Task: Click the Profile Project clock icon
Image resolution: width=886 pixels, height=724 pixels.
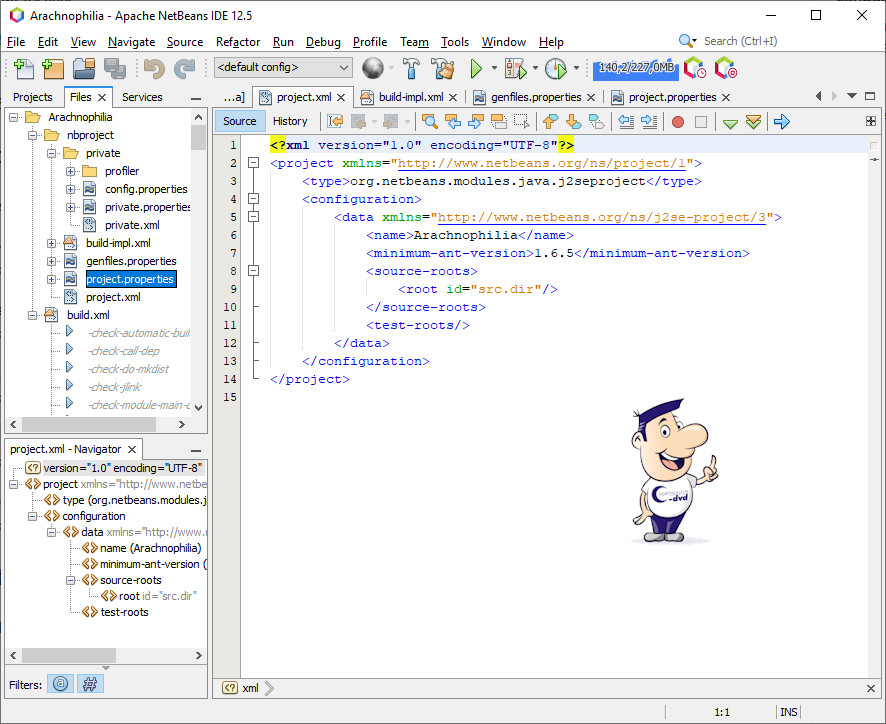Action: (x=555, y=68)
